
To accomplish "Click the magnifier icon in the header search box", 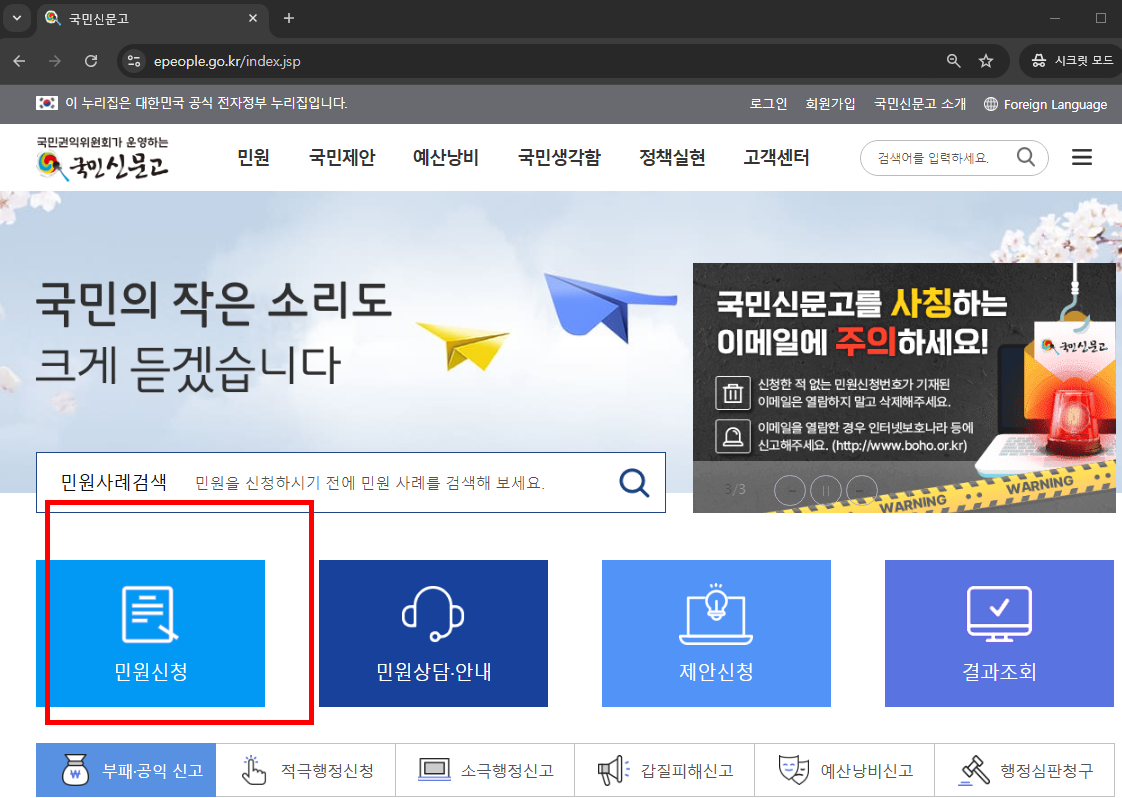I will pos(1025,157).
